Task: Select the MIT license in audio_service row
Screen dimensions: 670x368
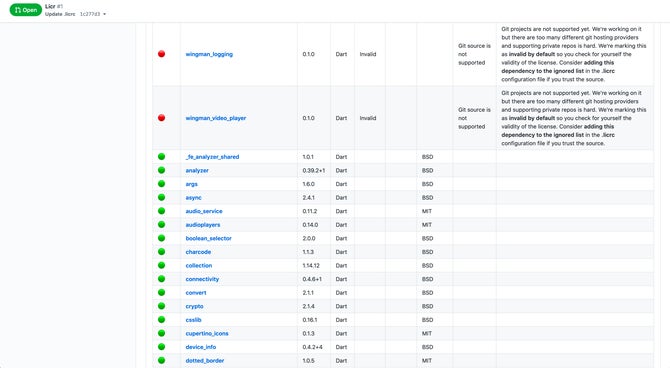Action: [427, 211]
